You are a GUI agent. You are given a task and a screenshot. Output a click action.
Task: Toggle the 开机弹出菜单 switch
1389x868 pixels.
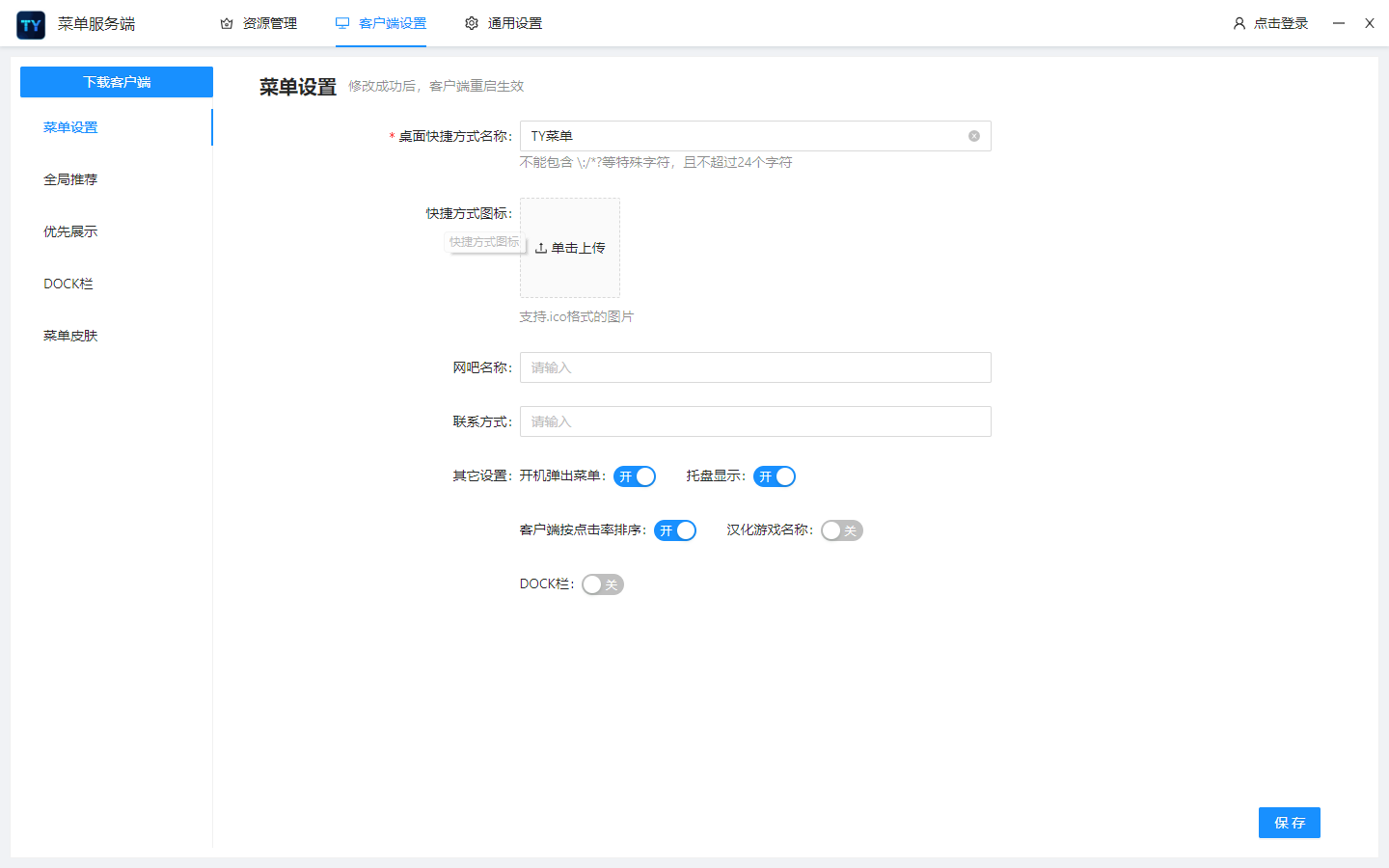tap(635, 476)
